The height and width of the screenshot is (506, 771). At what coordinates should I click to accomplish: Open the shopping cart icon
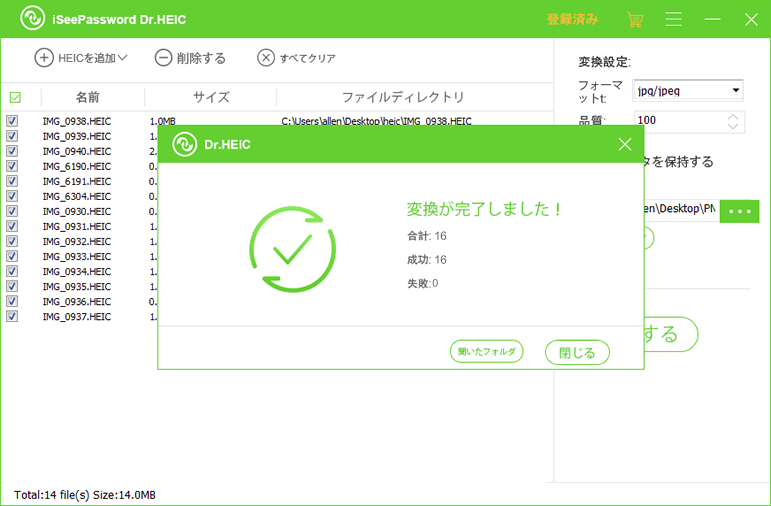(635, 20)
